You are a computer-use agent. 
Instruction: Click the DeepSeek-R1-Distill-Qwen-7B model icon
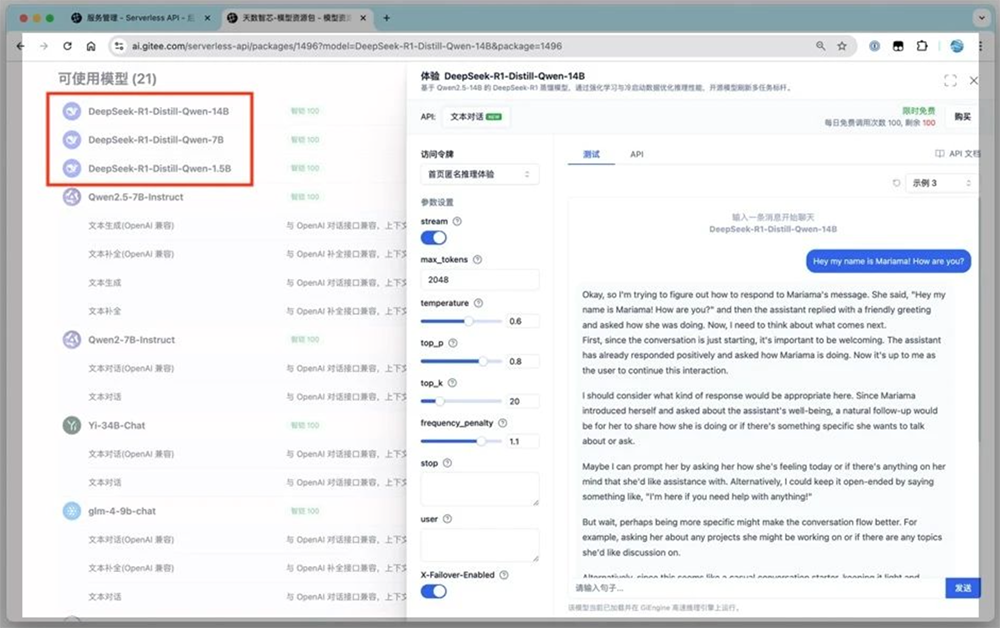[72, 140]
